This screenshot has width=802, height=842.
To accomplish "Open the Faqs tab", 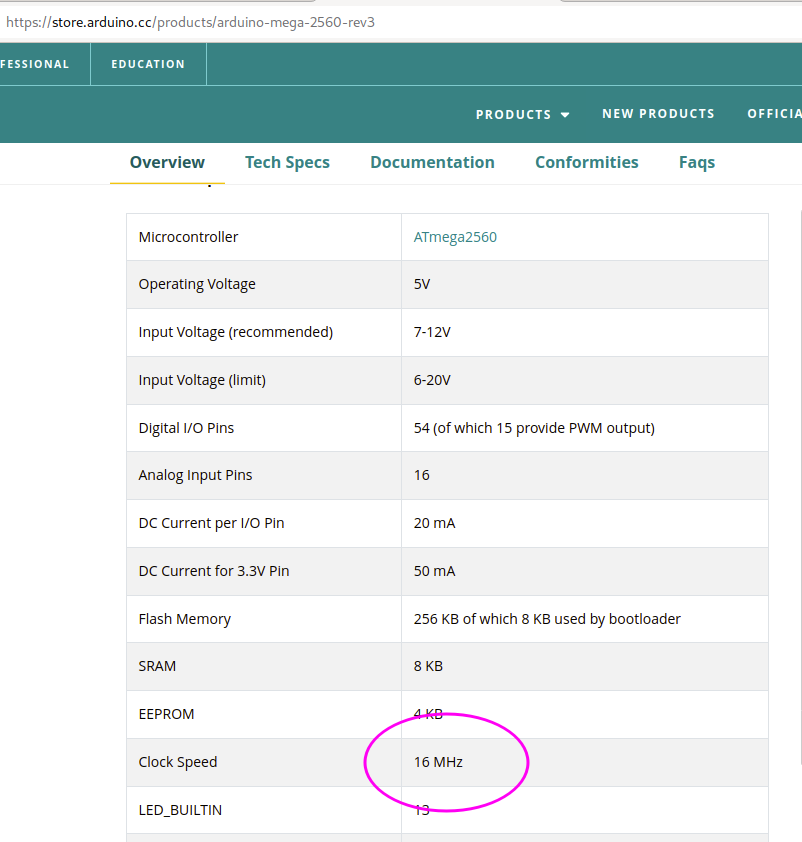I will click(697, 163).
